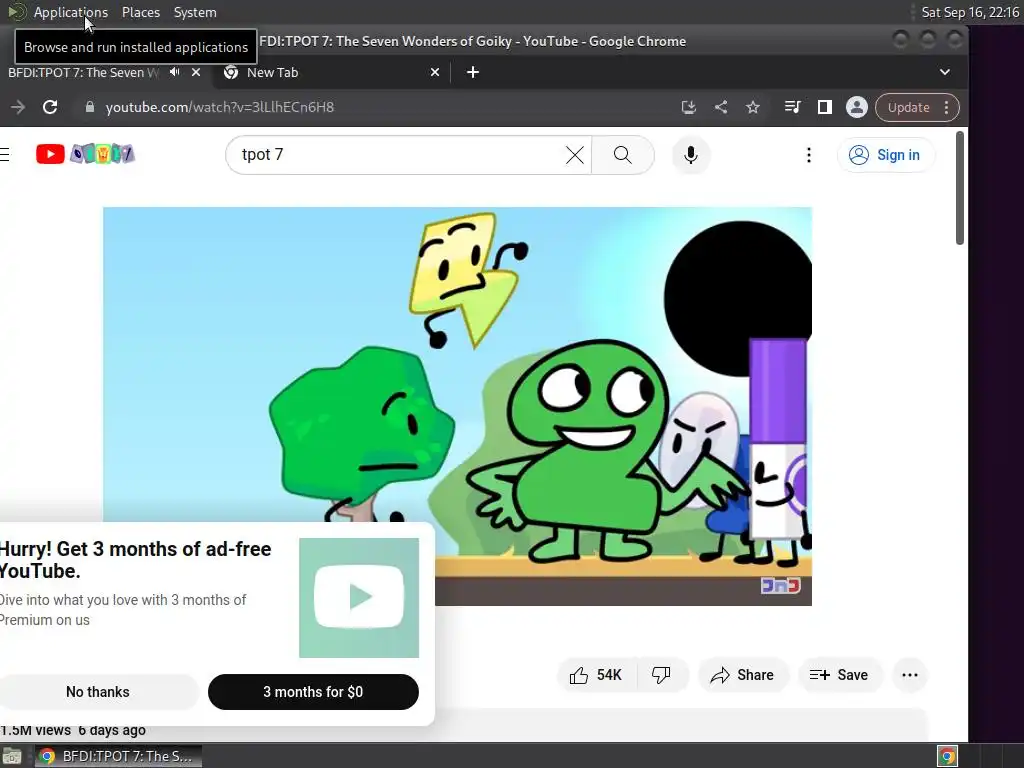This screenshot has height=768, width=1024.
Task: Close the New Tab tab
Action: click(x=435, y=72)
